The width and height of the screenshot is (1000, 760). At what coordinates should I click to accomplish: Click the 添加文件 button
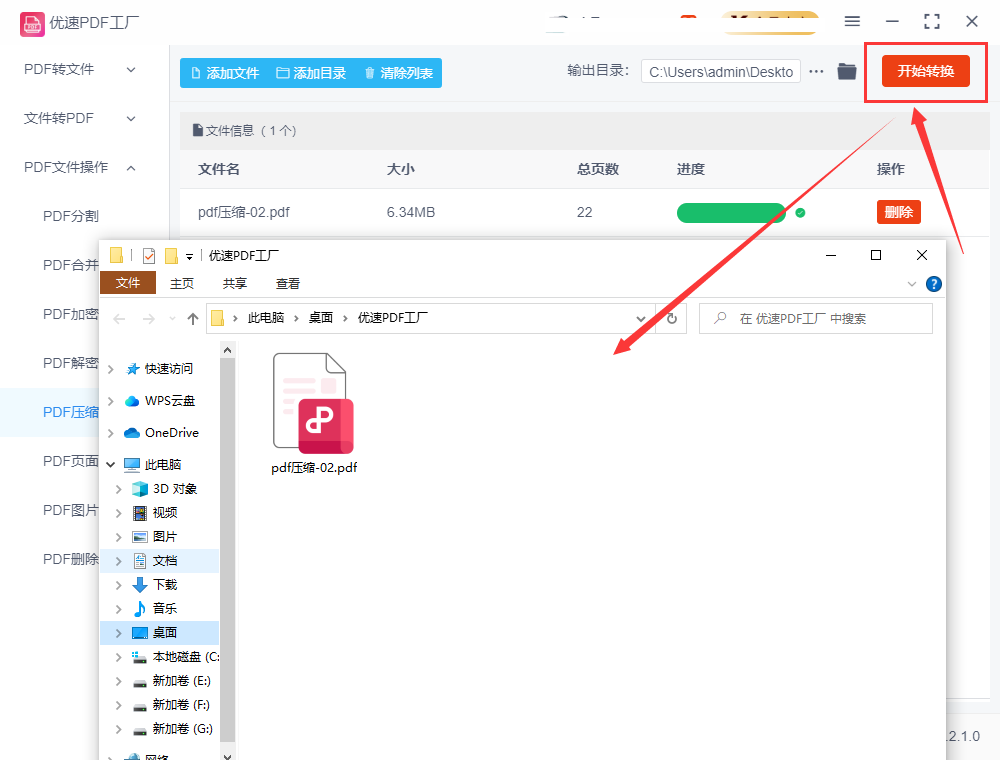coord(225,73)
